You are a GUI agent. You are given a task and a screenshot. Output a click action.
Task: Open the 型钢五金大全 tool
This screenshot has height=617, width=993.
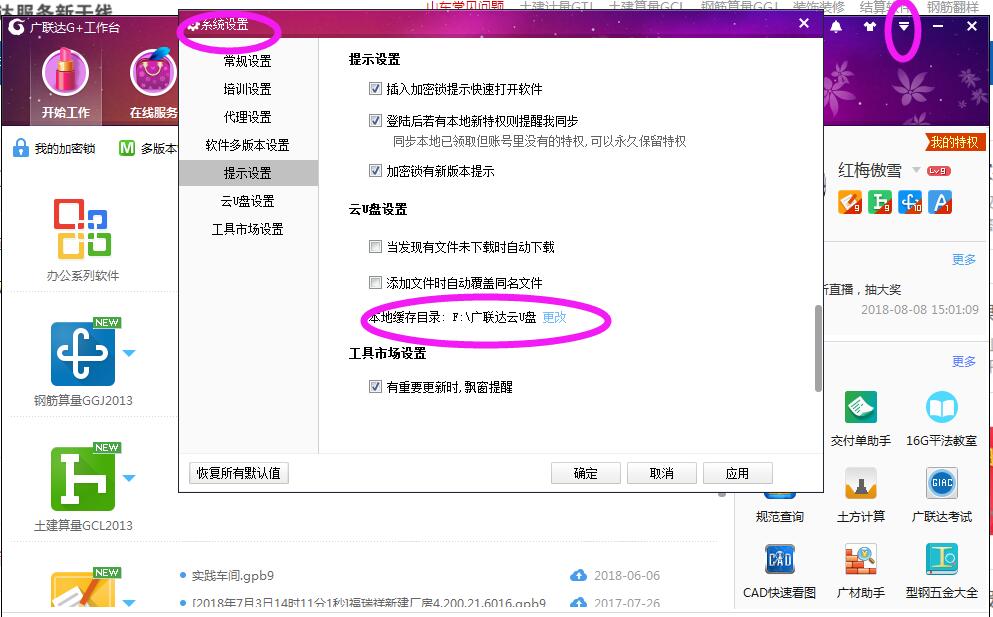pos(941,559)
